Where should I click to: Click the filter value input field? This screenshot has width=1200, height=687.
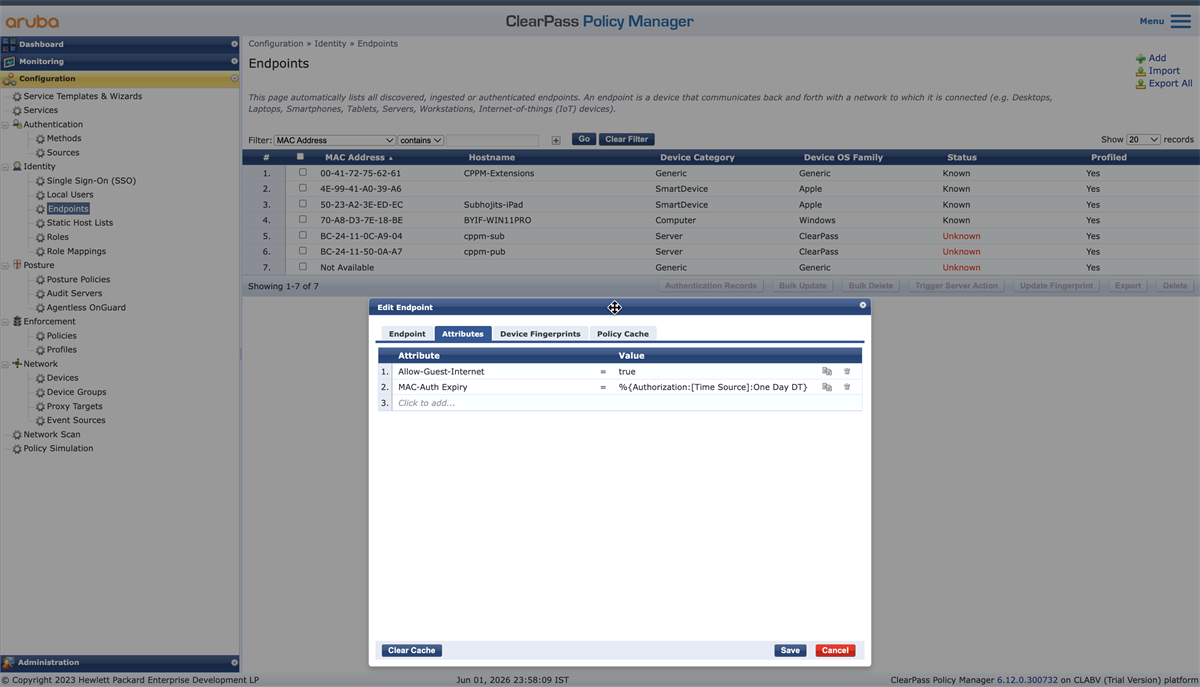492,140
